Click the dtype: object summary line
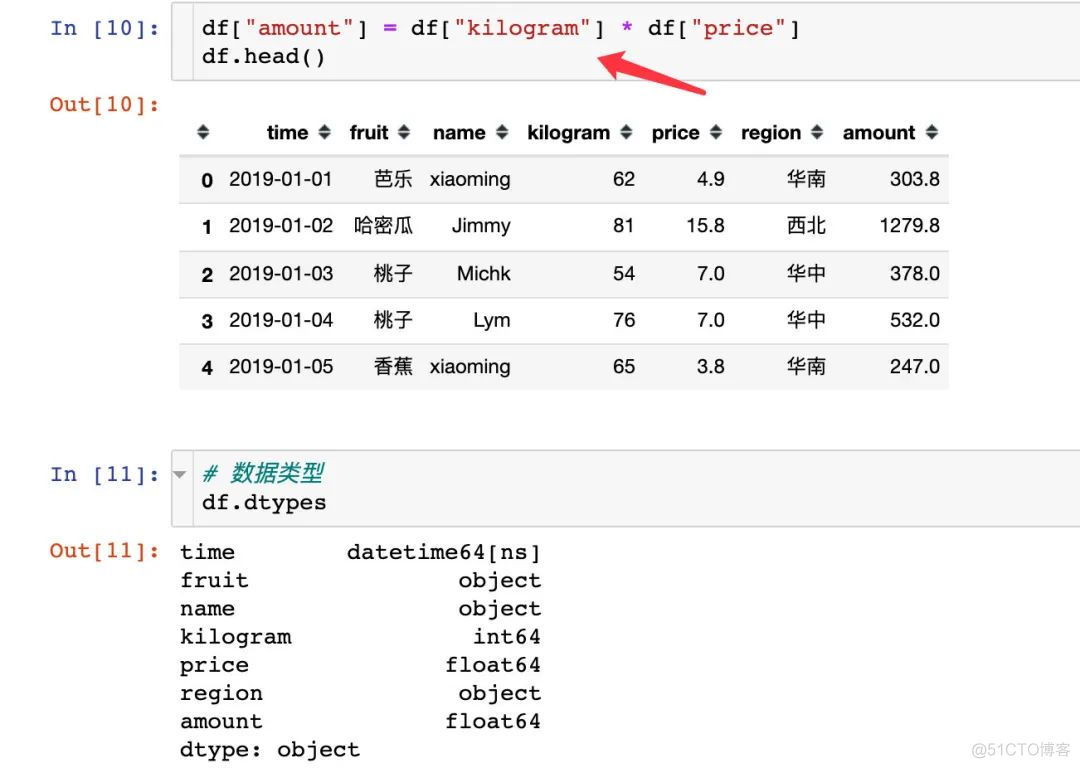The width and height of the screenshot is (1080, 768). click(270, 750)
